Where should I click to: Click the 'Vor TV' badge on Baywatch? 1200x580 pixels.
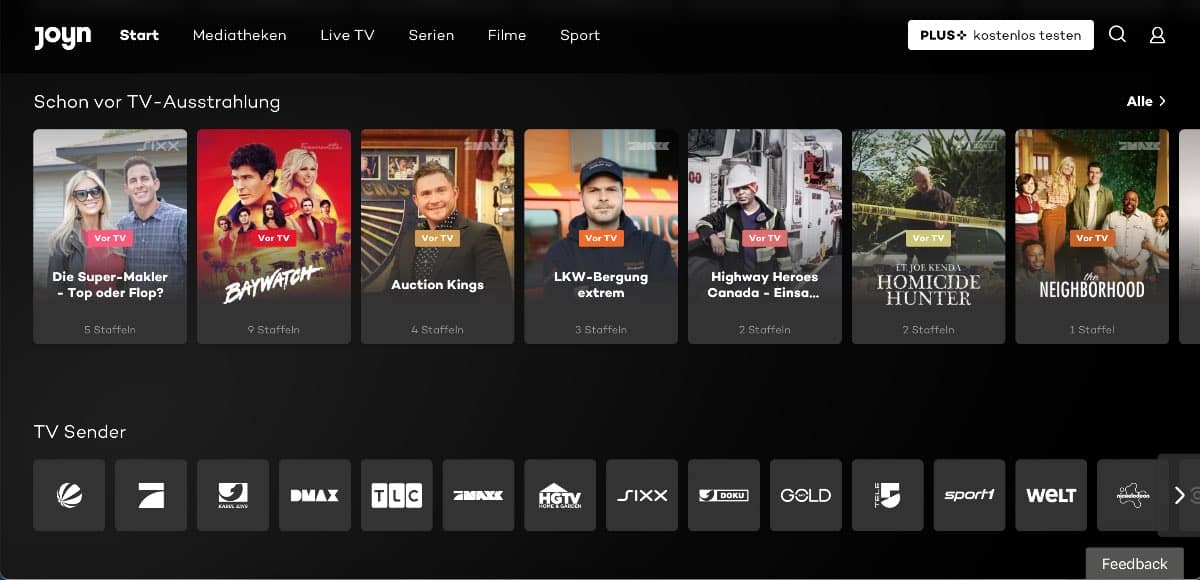274,238
